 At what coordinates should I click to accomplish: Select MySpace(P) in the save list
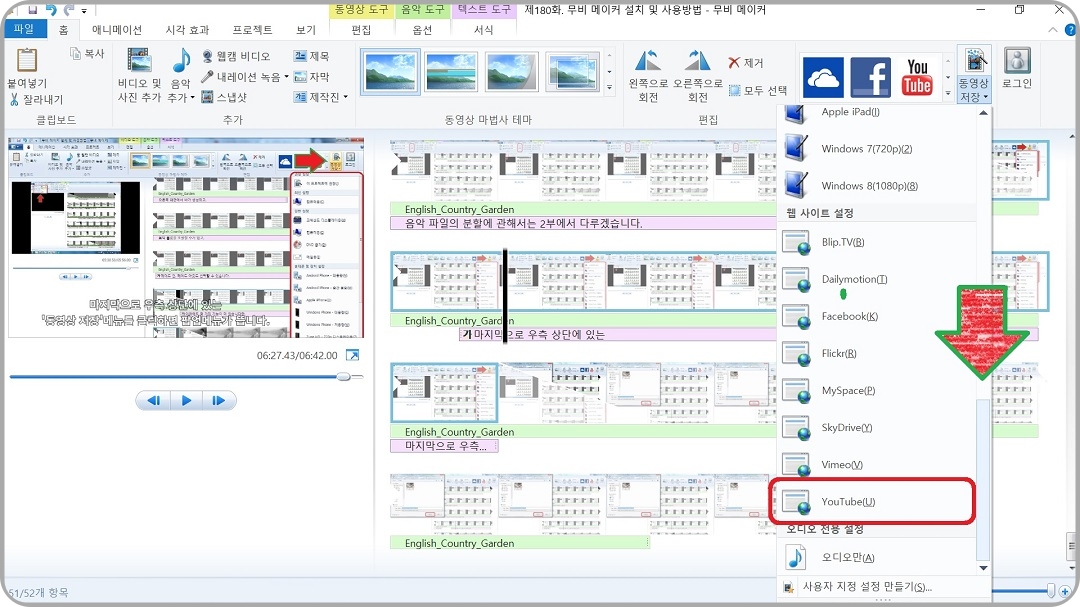[x=876, y=390]
